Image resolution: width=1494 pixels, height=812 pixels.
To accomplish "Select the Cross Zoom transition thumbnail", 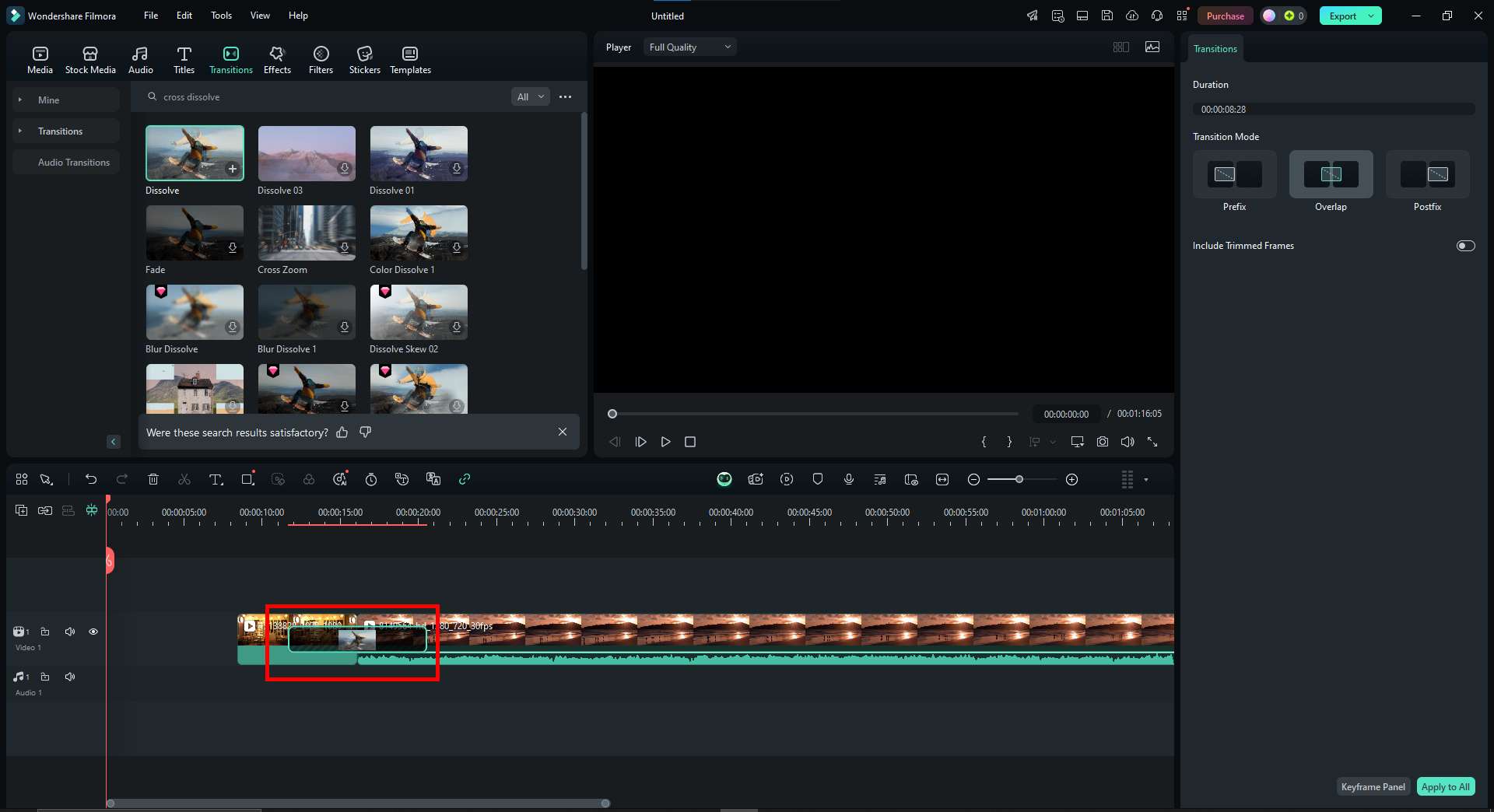I will (x=307, y=233).
